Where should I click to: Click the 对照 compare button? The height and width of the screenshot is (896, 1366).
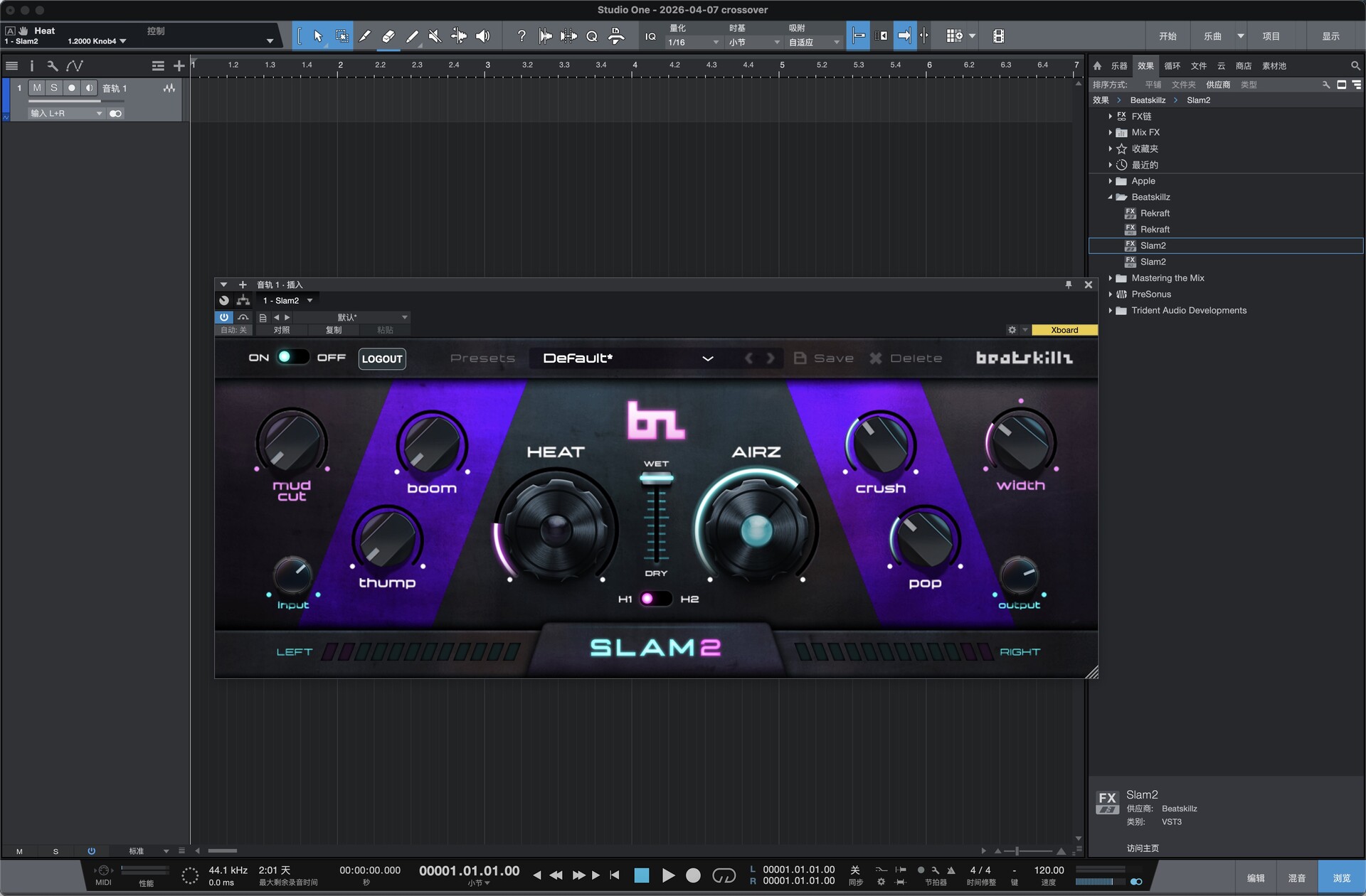[x=282, y=330]
